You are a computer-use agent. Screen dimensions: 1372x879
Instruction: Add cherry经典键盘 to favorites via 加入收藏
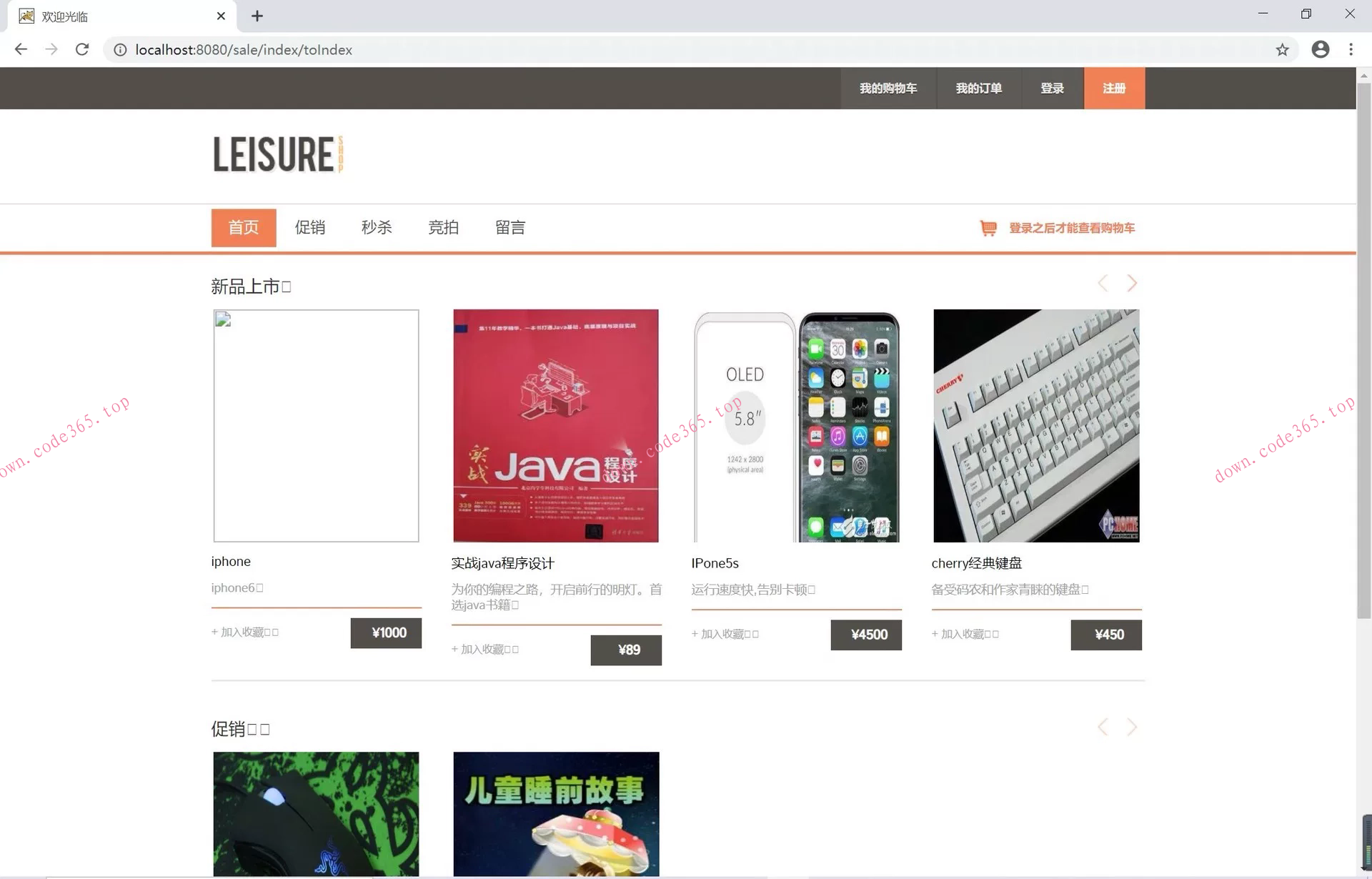965,634
